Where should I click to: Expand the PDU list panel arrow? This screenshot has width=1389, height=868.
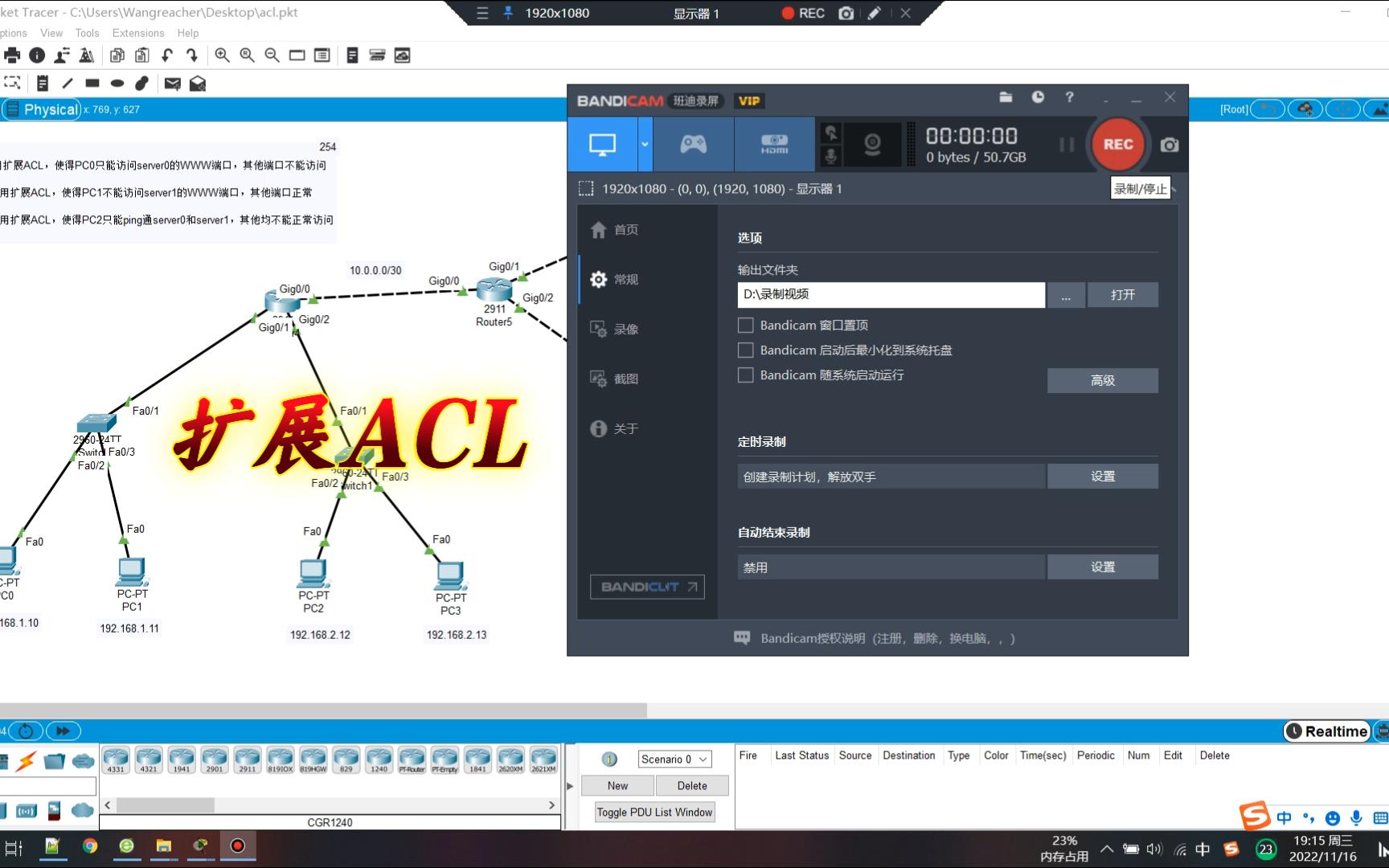pos(570,786)
